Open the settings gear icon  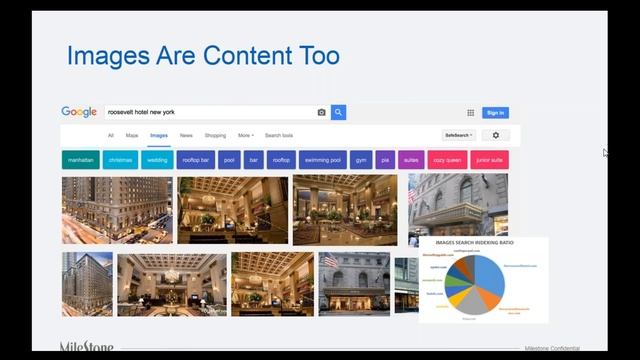(496, 135)
